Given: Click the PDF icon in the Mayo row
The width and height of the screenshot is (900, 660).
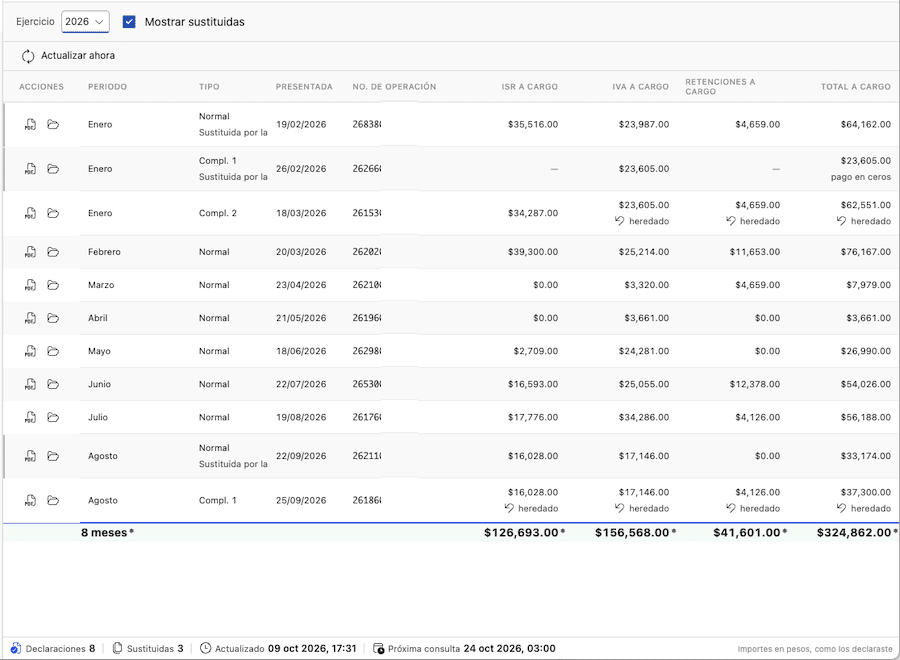Looking at the screenshot, I should [30, 351].
